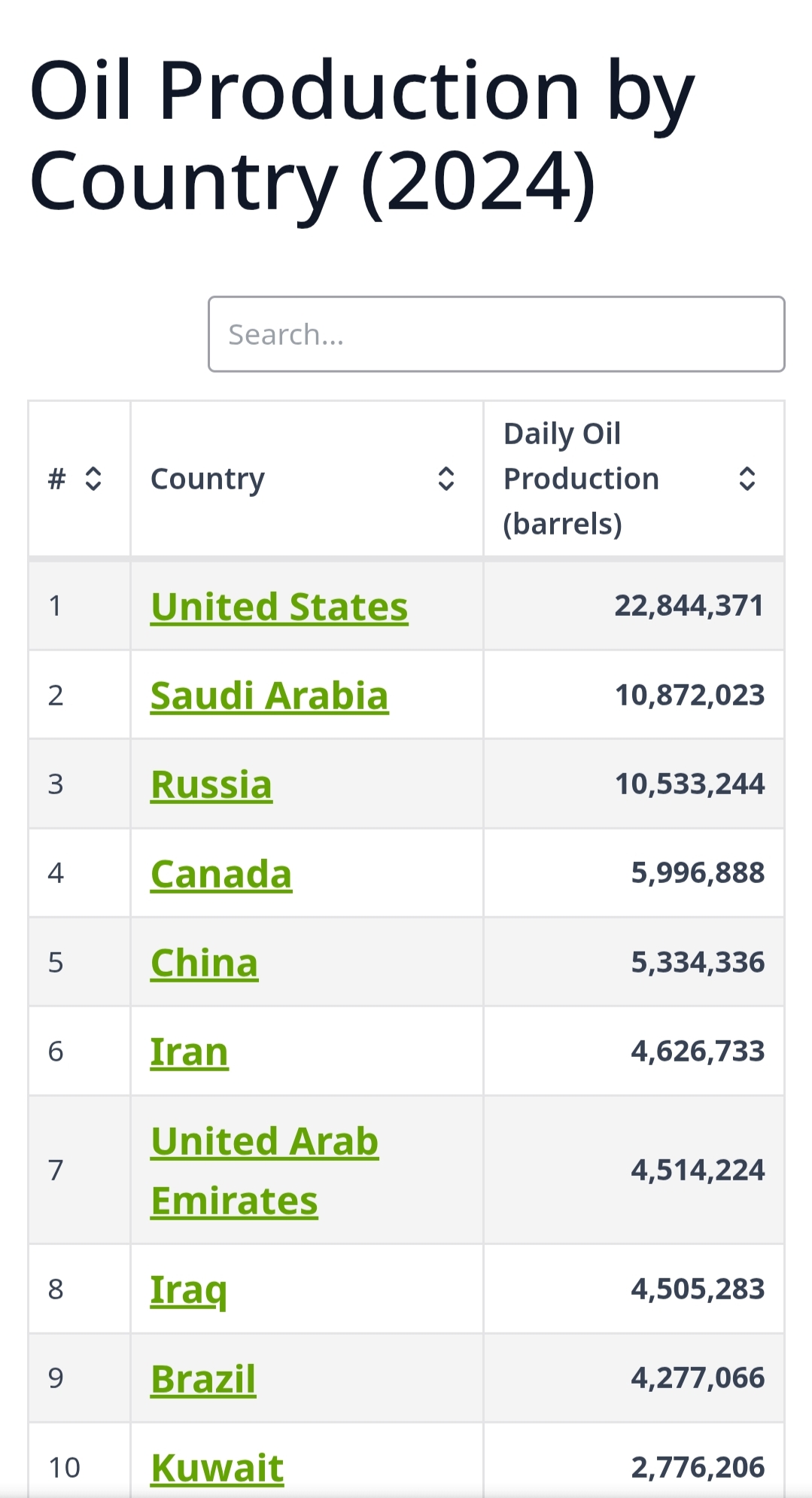Select the value 10,872,023

point(690,696)
